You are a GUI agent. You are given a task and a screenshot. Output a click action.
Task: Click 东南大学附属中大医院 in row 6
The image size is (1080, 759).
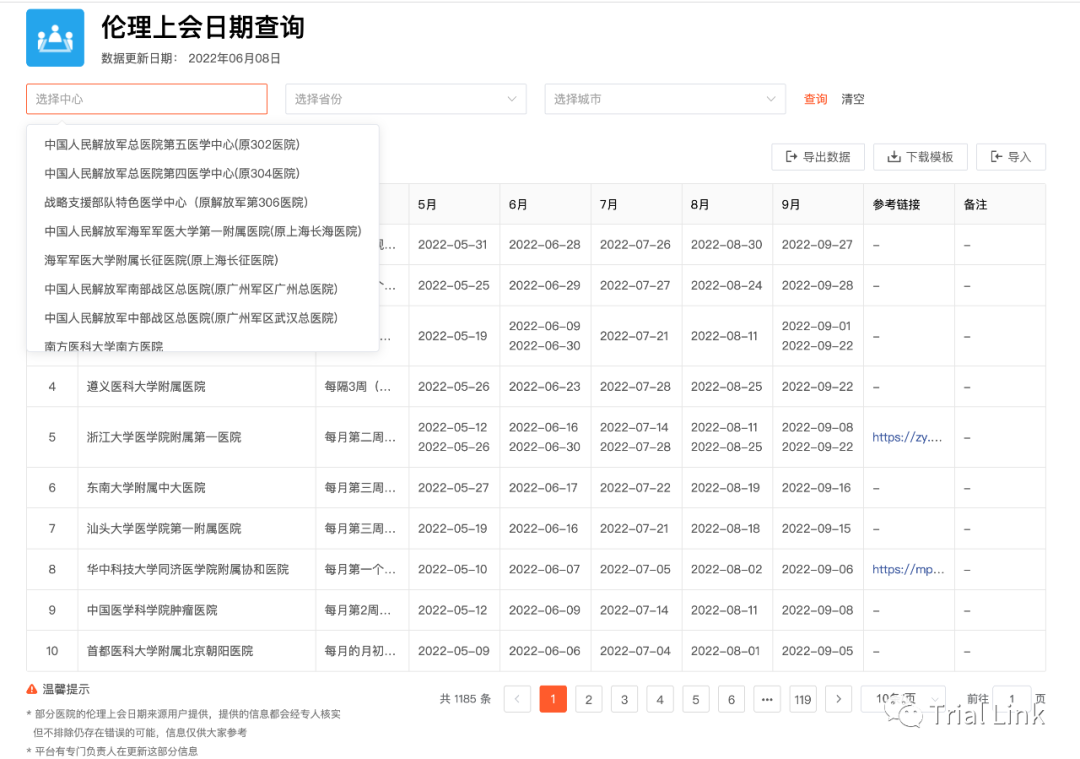pyautogui.click(x=146, y=488)
